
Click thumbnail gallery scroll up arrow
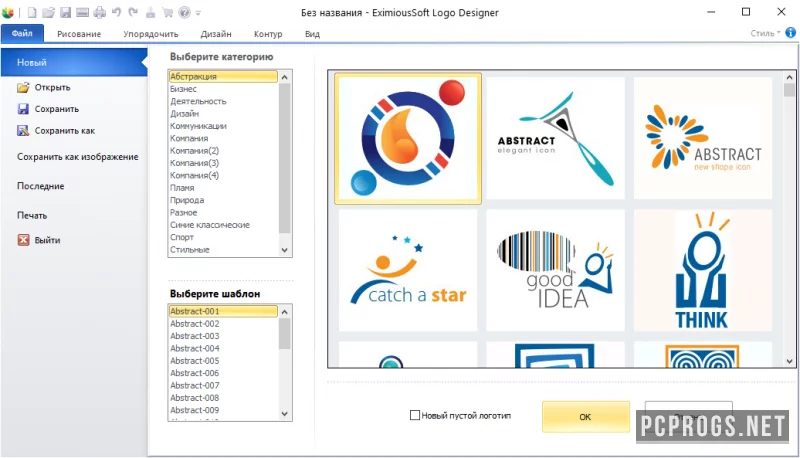tap(789, 78)
